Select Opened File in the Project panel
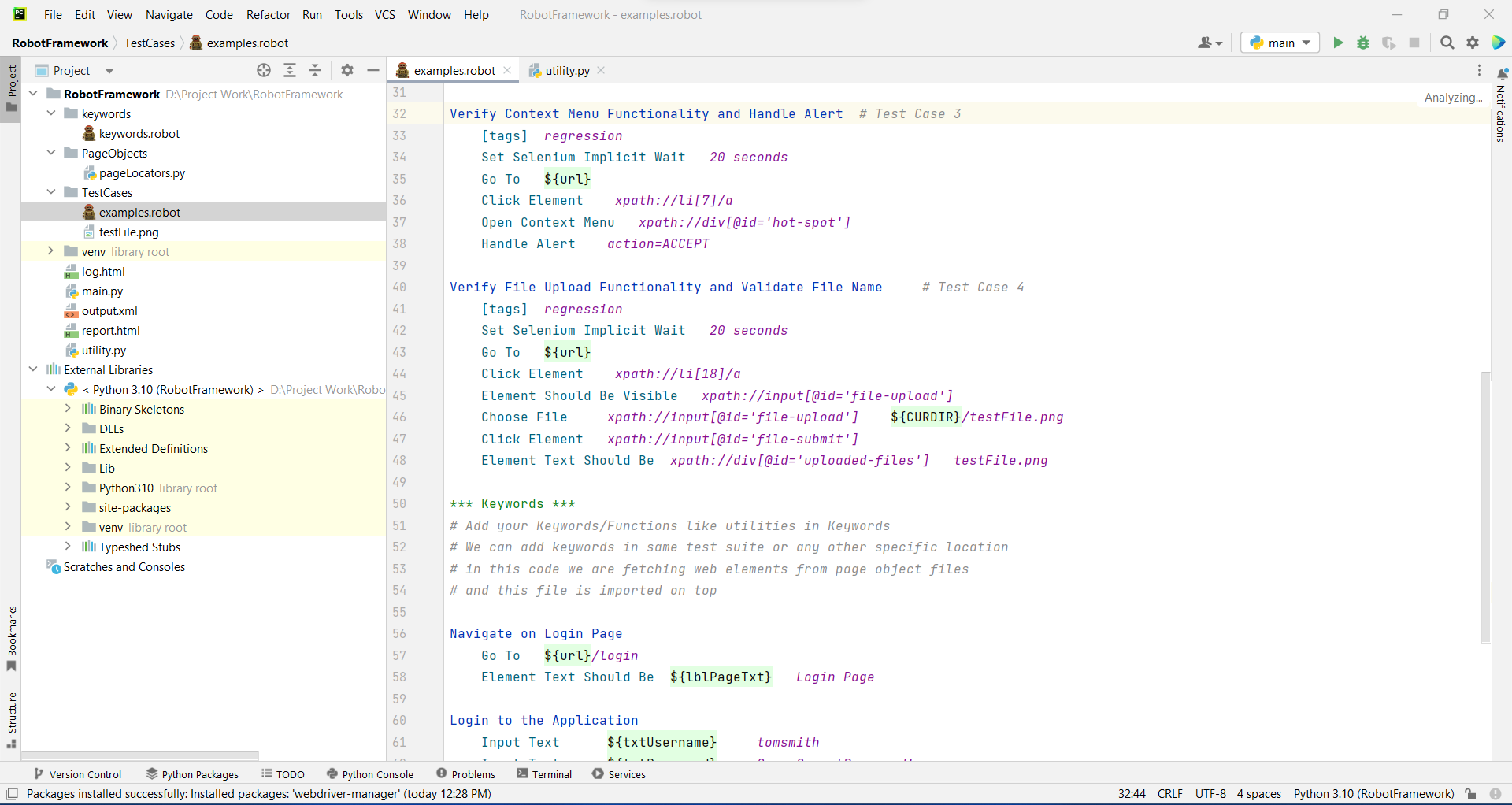The width and height of the screenshot is (1512, 805). point(264,70)
